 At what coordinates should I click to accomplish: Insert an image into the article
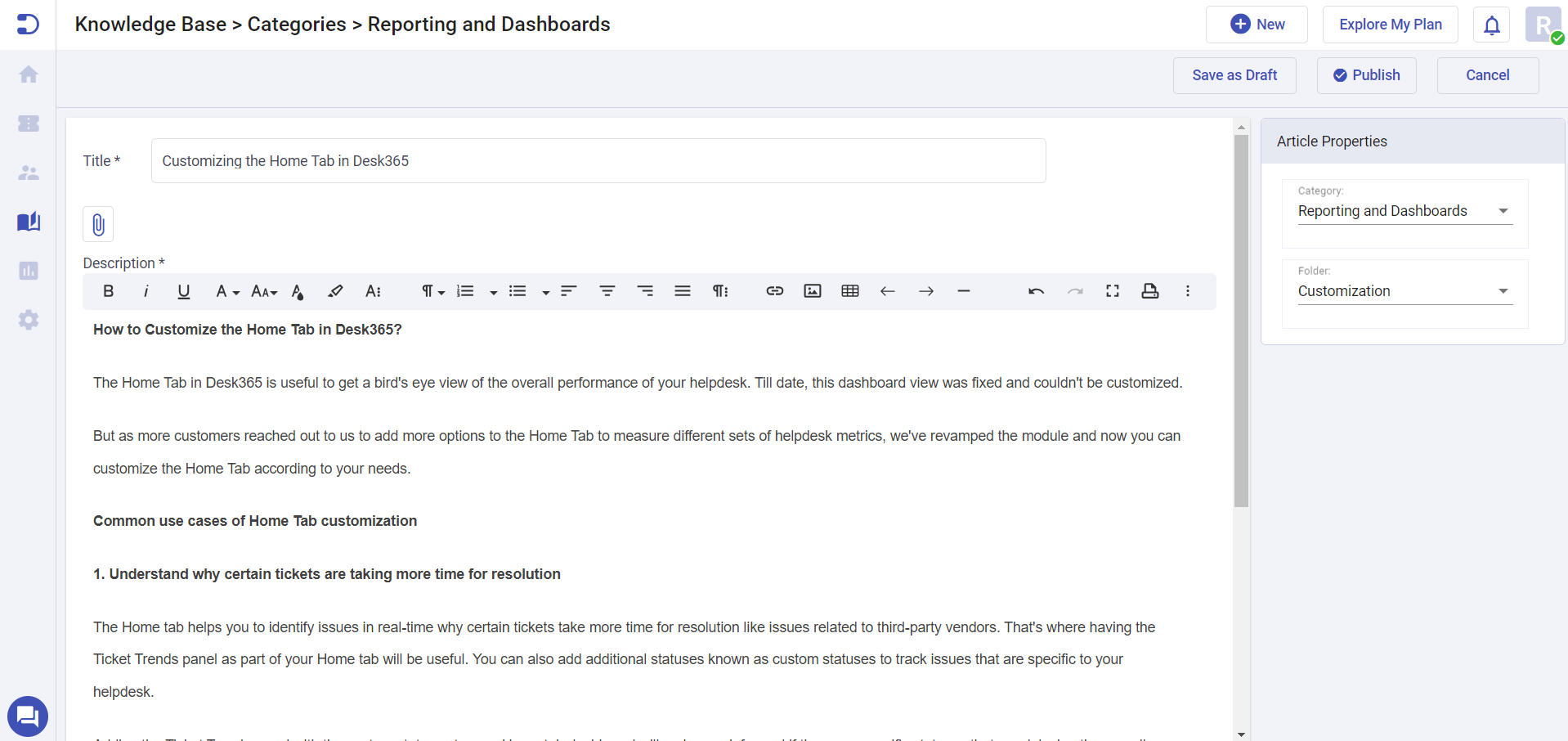point(813,291)
